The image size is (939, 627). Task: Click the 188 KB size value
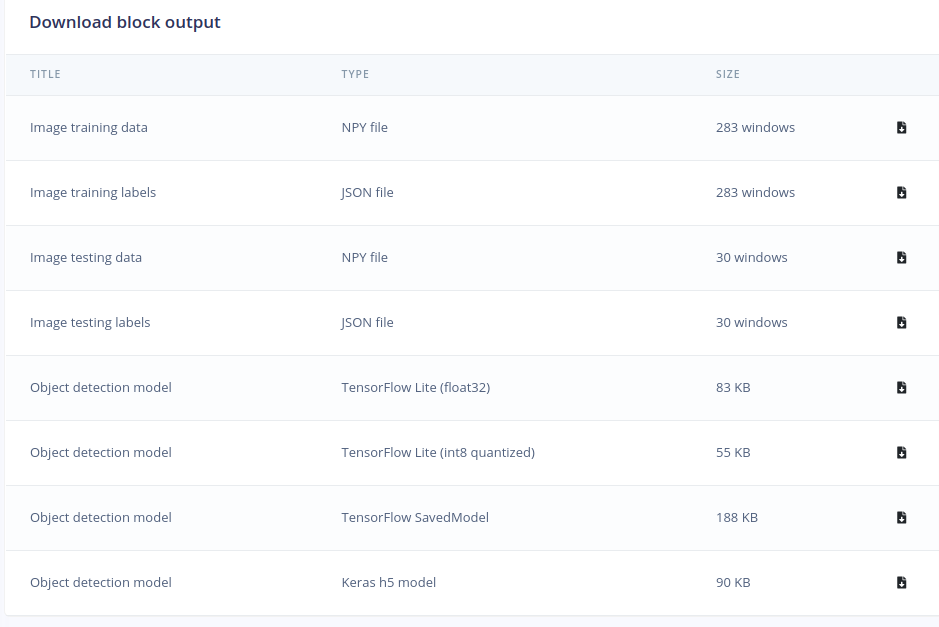(x=737, y=517)
